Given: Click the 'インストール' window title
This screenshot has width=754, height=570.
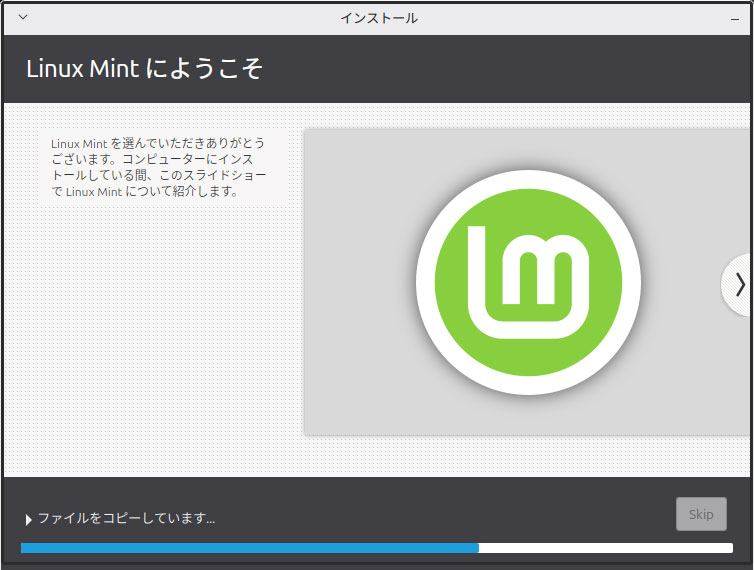Looking at the screenshot, I should click(x=379, y=18).
